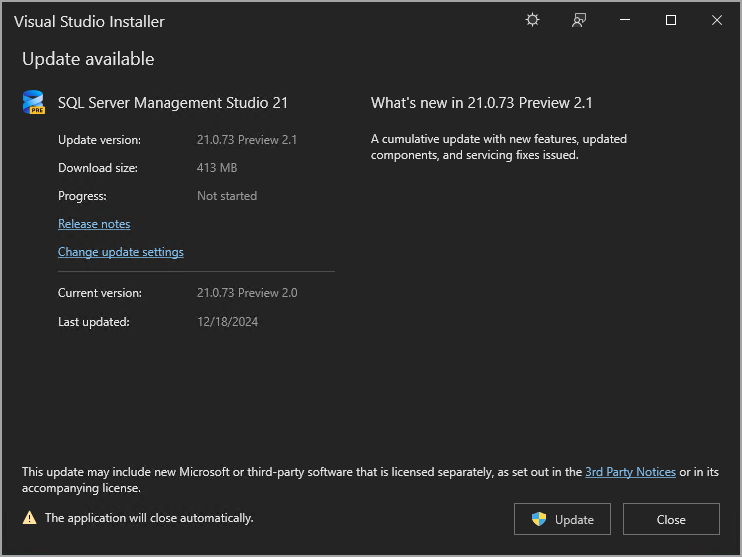This screenshot has width=742, height=557.
Task: Click the SQL Server Management Studio product icon
Action: [34, 103]
